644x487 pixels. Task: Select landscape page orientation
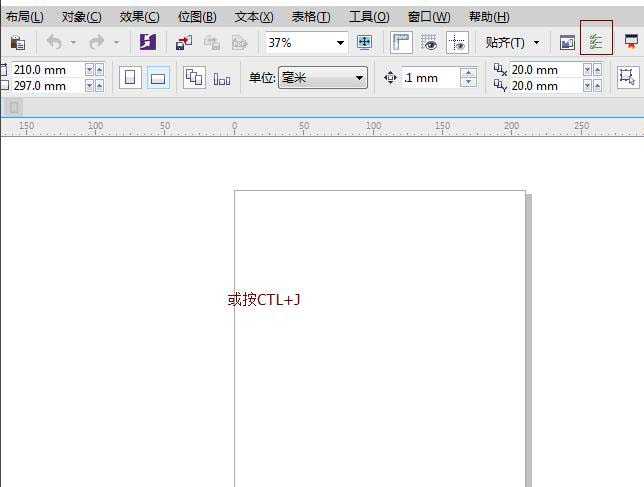(x=158, y=78)
